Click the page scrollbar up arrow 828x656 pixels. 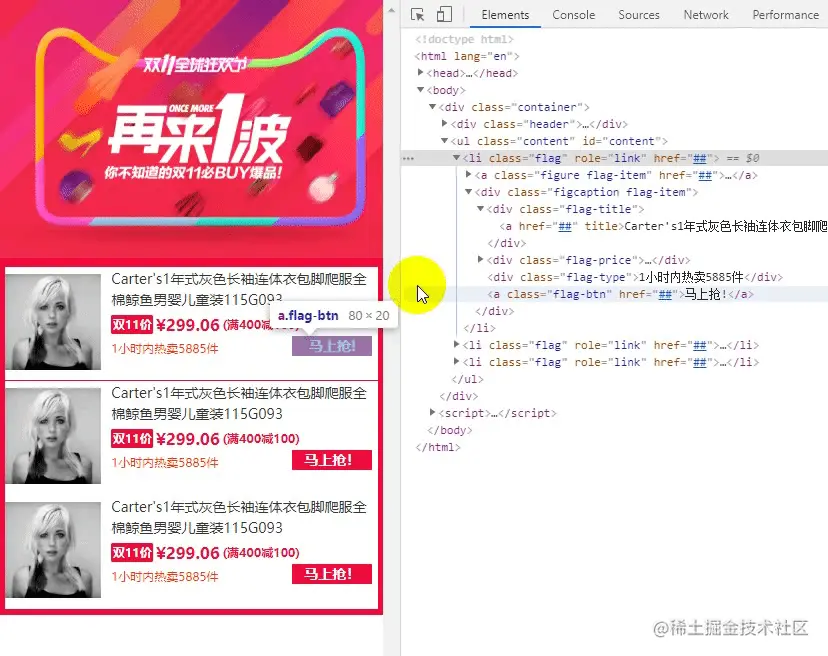pos(391,10)
